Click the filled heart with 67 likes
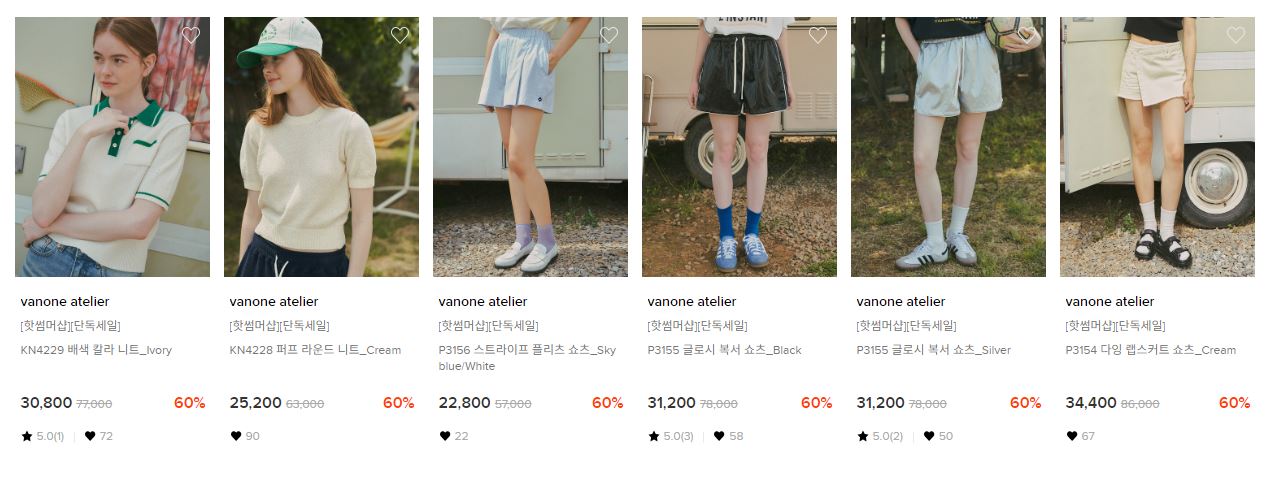1268x481 pixels. point(1072,436)
